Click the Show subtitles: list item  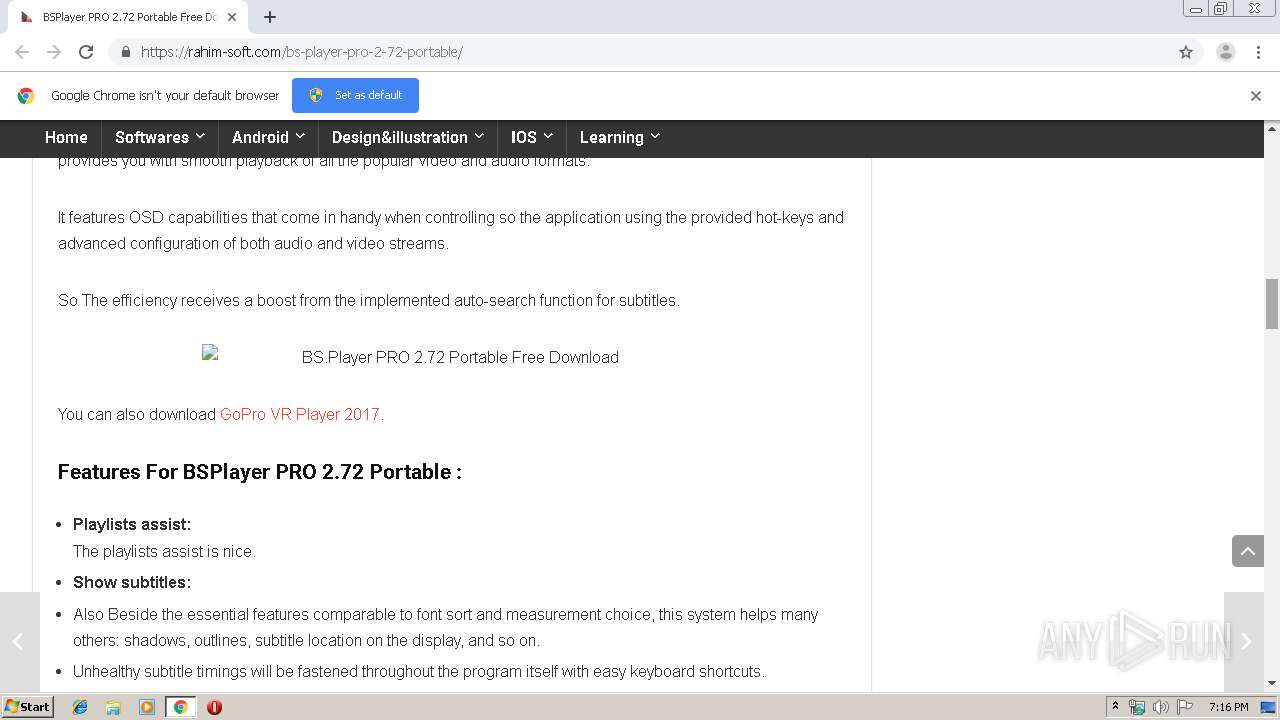pos(132,582)
